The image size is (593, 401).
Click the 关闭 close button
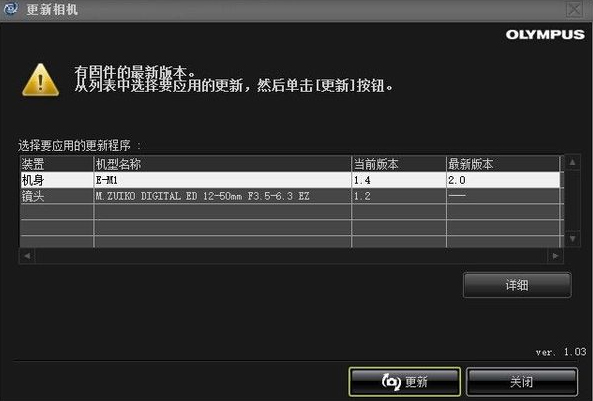[x=522, y=382]
